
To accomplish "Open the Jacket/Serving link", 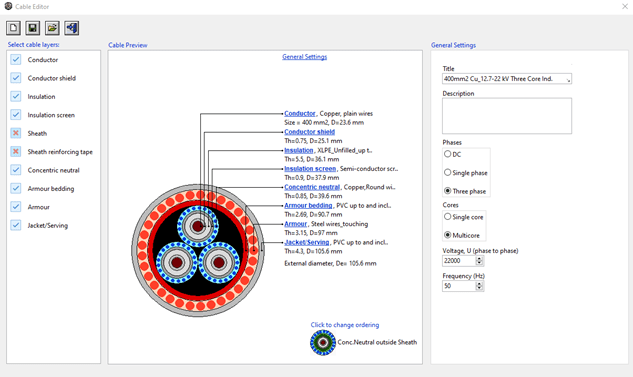I will coord(307,243).
